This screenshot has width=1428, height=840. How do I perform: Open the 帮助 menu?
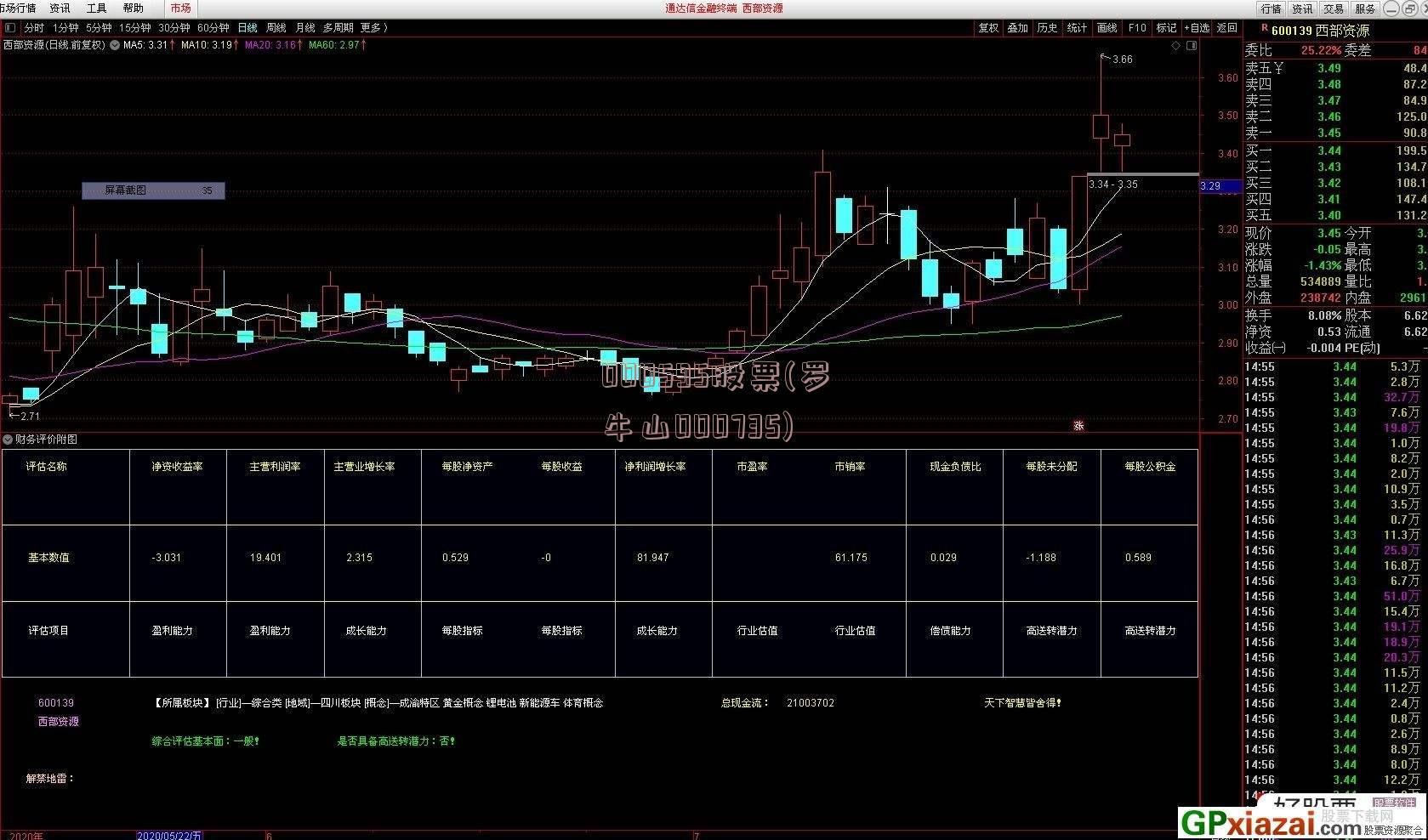134,8
